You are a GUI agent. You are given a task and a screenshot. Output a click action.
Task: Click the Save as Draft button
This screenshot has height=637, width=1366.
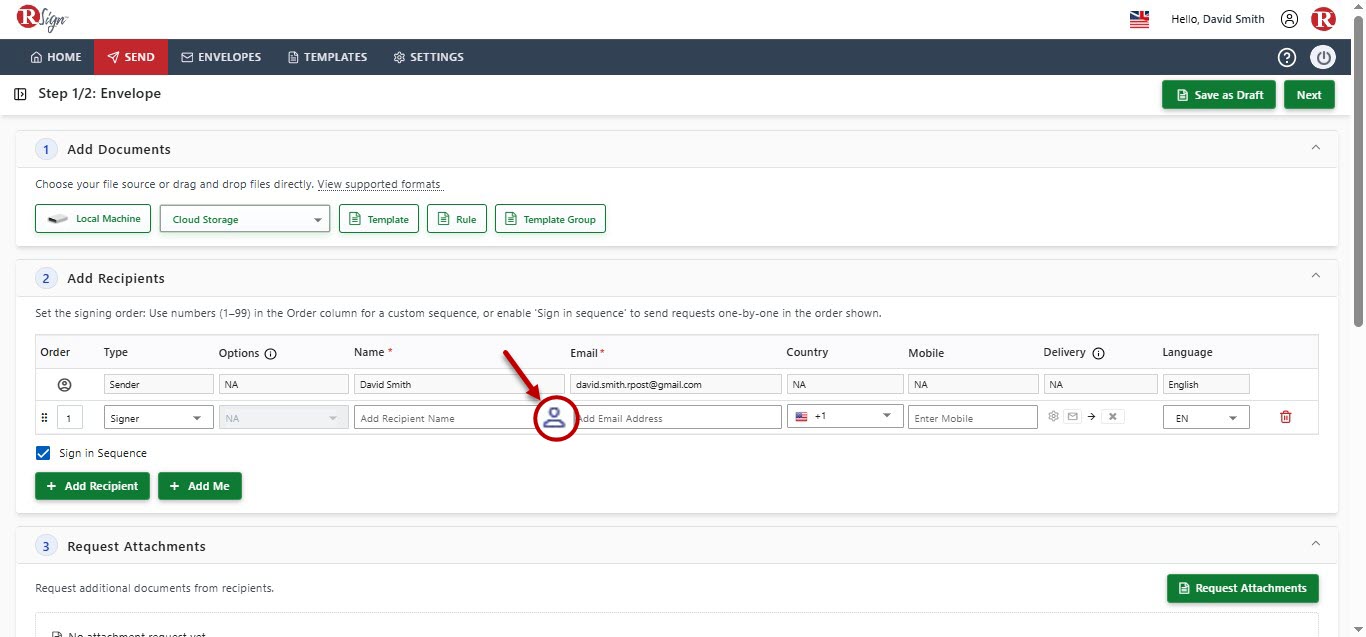click(x=1218, y=95)
